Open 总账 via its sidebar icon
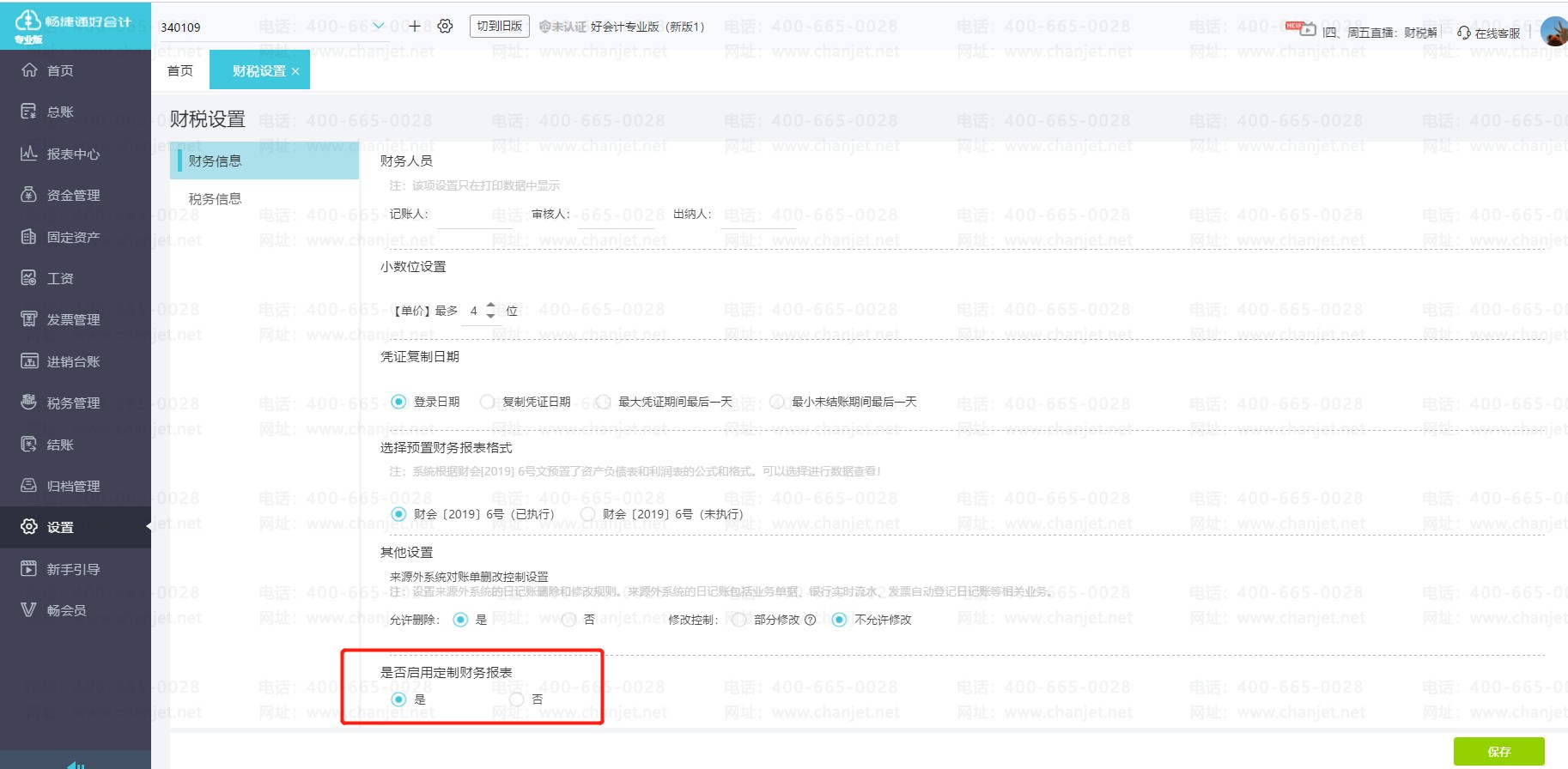 [x=29, y=112]
